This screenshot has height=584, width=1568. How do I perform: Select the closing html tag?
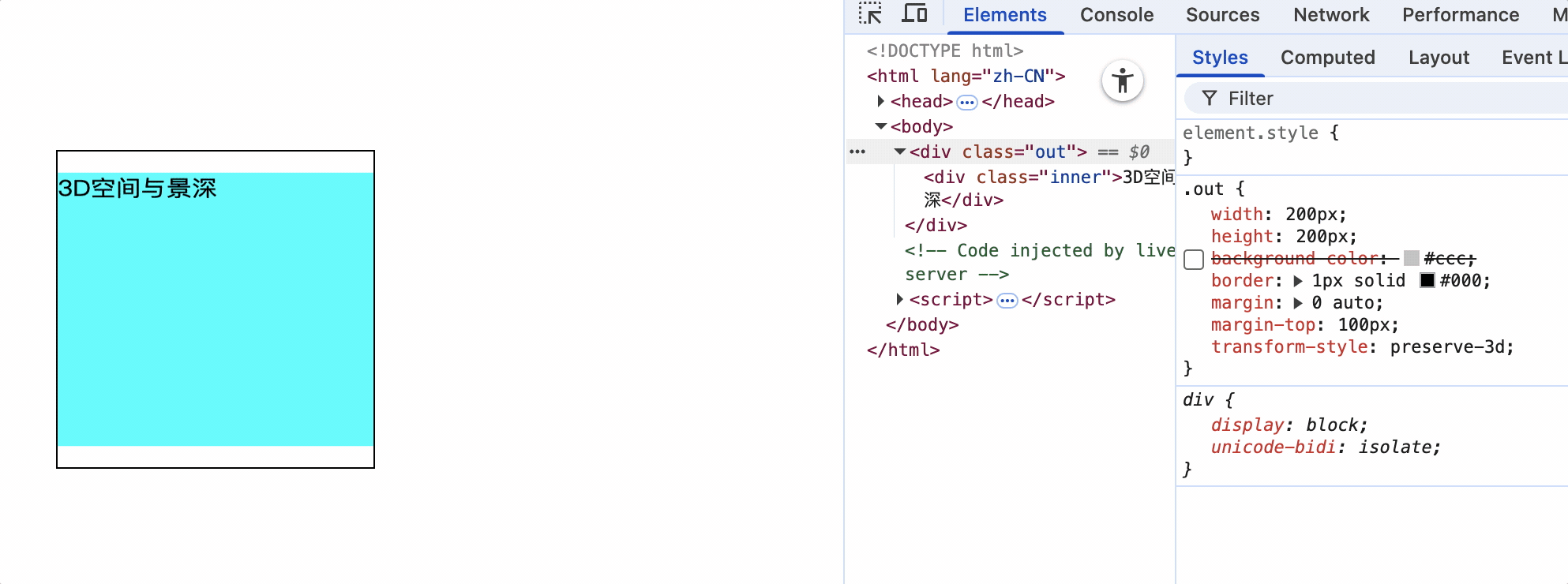pyautogui.click(x=903, y=350)
